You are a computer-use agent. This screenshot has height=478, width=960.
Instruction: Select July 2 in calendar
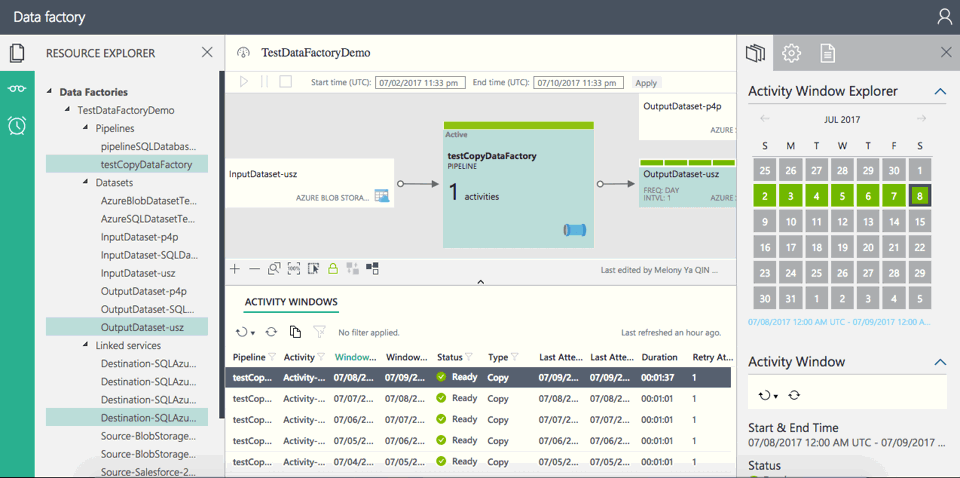tap(765, 196)
